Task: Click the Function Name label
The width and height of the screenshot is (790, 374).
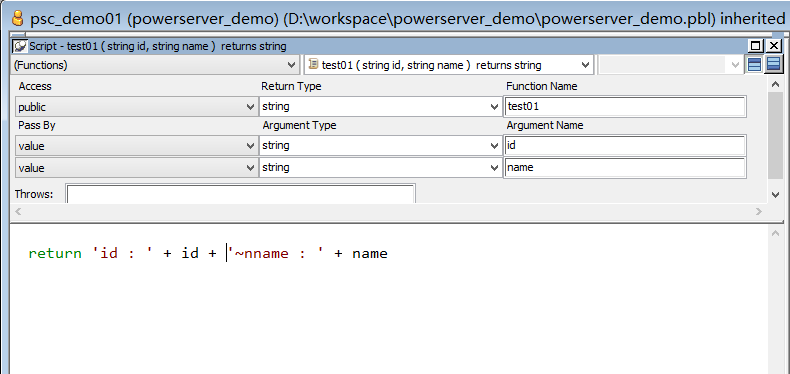Action: (x=542, y=86)
